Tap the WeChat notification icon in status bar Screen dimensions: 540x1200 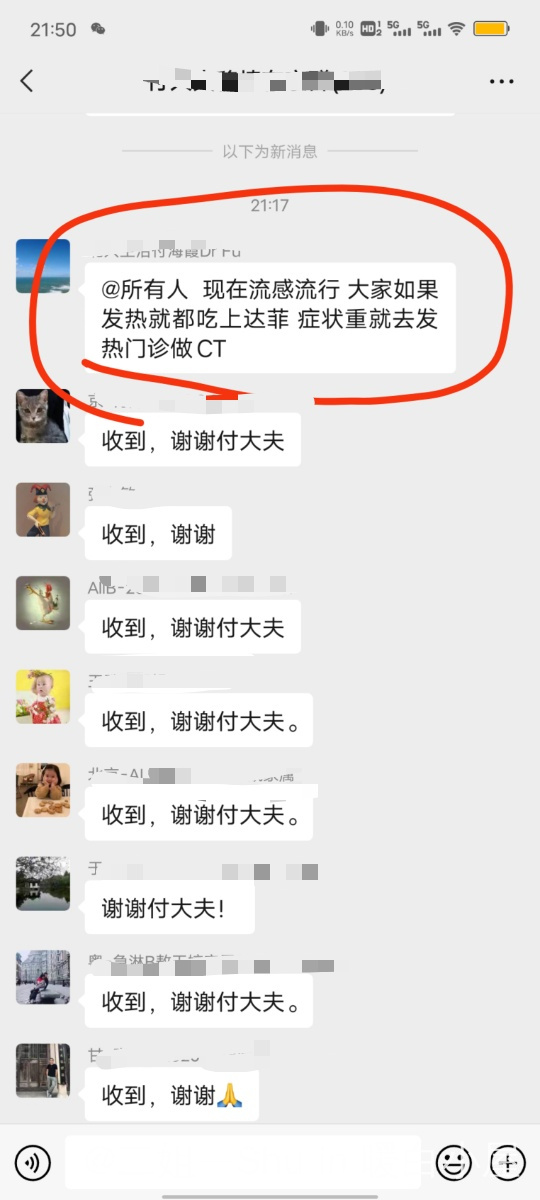[x=98, y=29]
